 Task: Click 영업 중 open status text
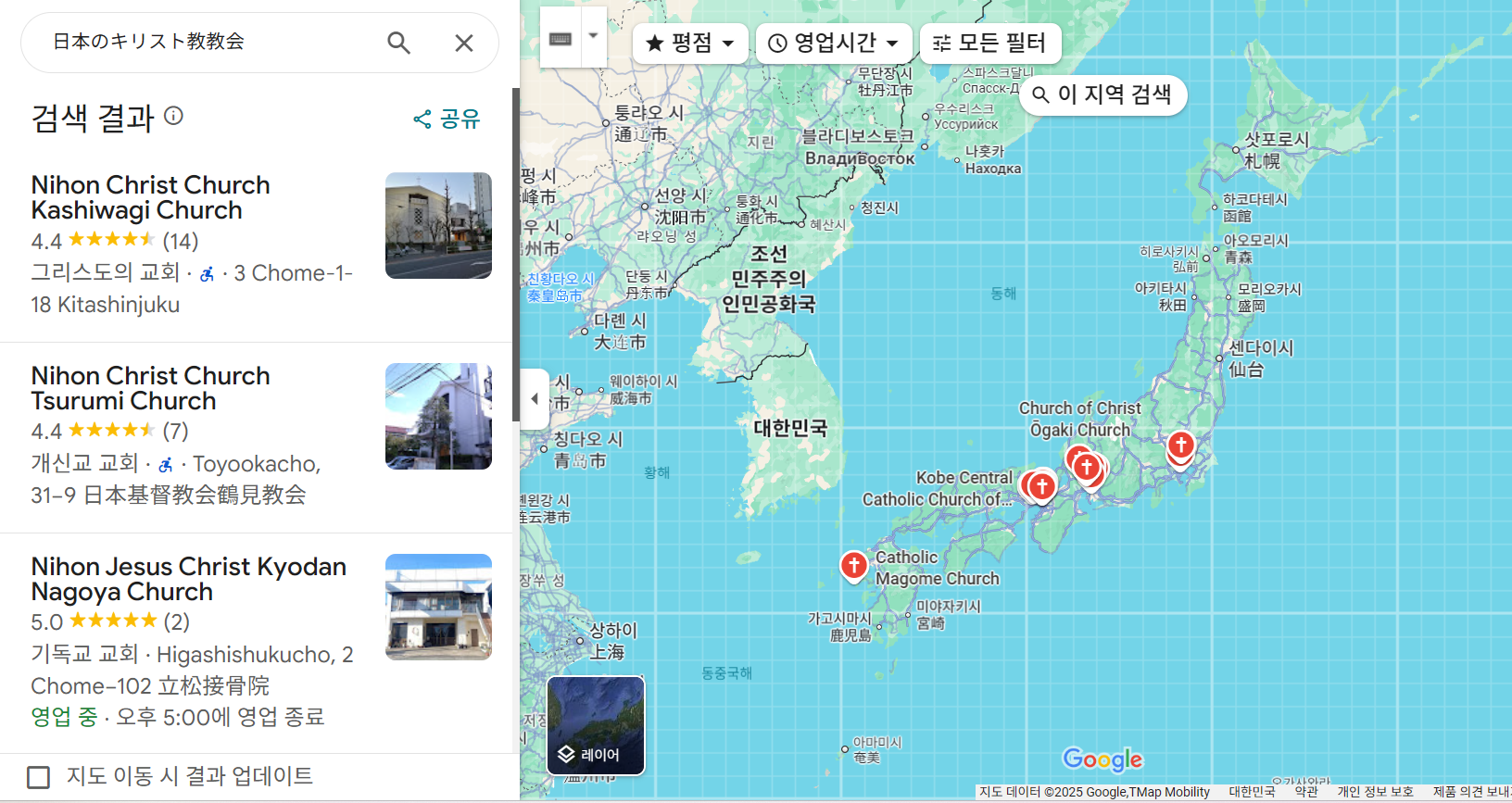[x=64, y=717]
